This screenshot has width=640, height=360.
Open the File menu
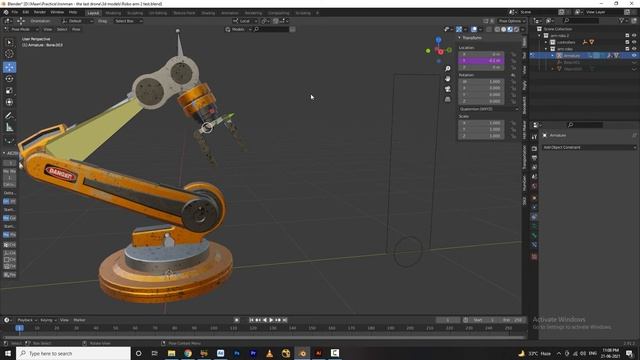pyautogui.click(x=15, y=12)
